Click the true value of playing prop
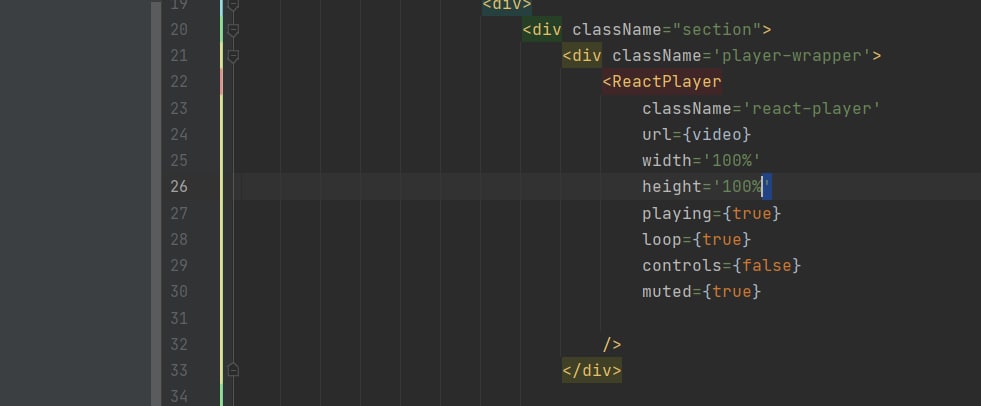Image resolution: width=981 pixels, height=406 pixels. pos(751,213)
